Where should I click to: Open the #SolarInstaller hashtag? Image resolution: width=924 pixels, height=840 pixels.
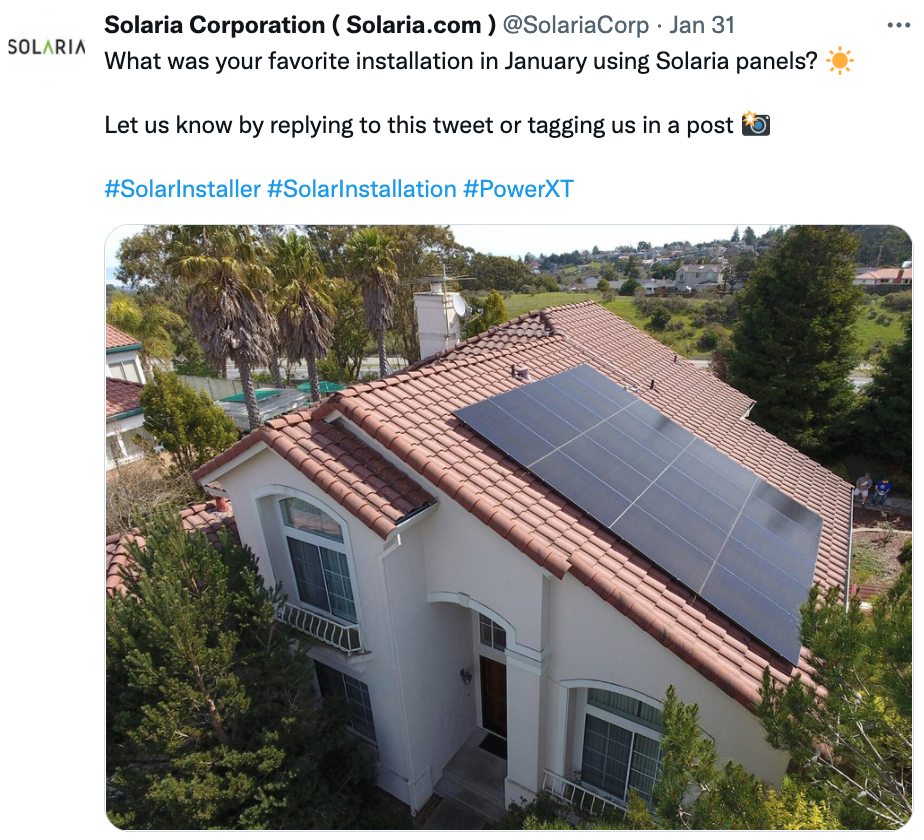coord(183,189)
